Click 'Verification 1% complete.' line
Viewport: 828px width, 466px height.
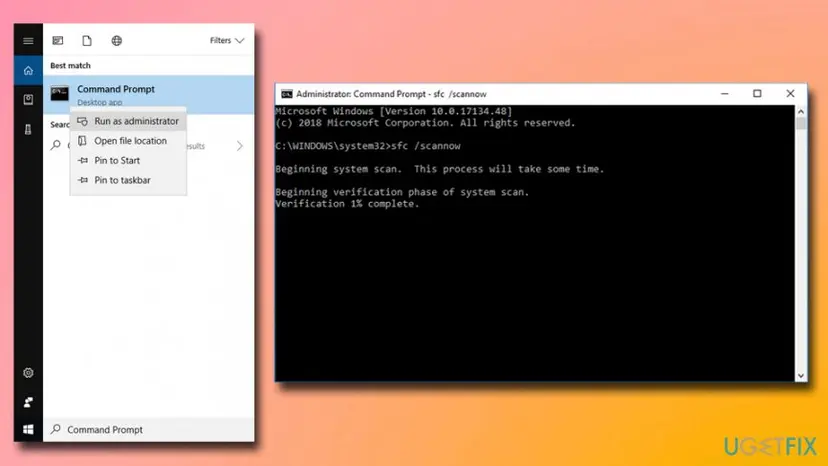click(347, 204)
